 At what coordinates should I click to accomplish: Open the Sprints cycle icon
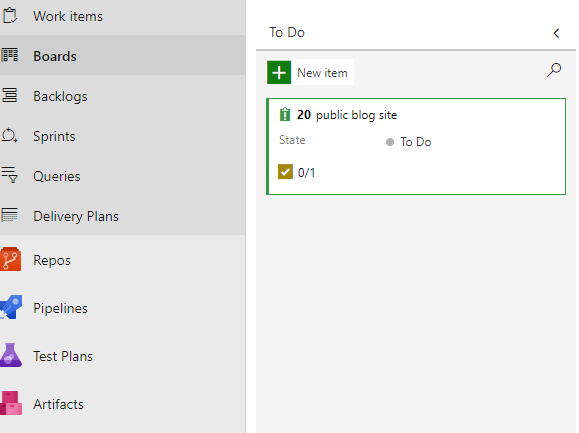[x=9, y=135]
